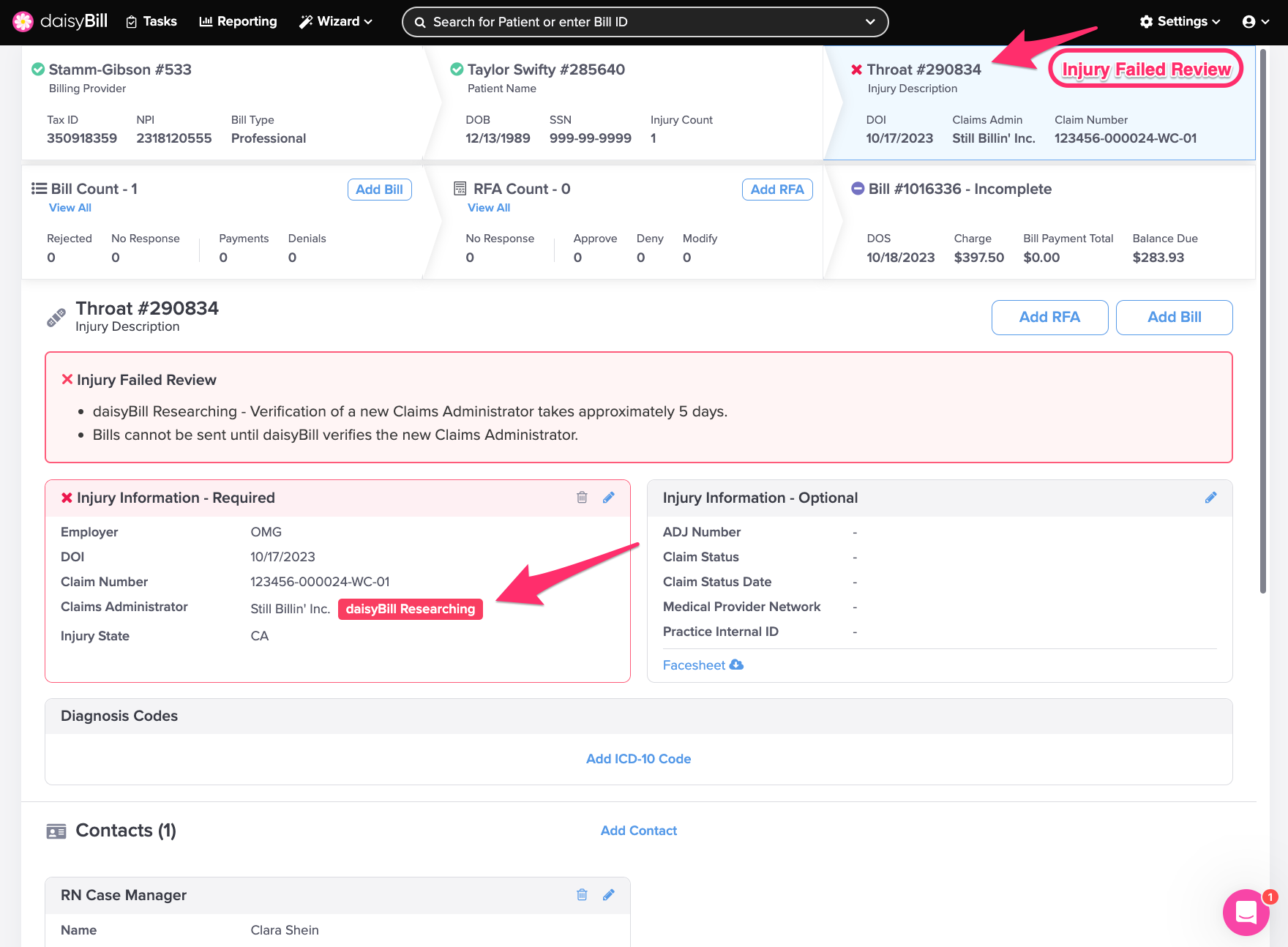Screen dimensions: 1288x947
Task: Expand the Wizard dropdown menu
Action: (x=336, y=22)
